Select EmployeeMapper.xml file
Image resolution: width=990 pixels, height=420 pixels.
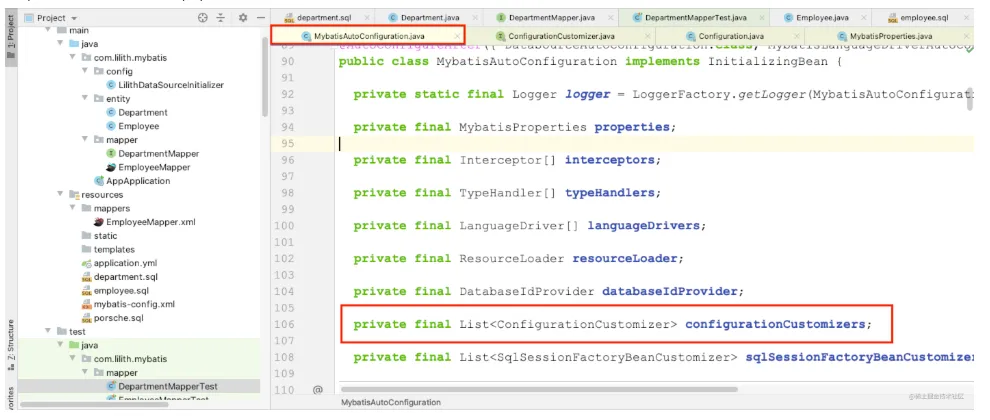151,222
